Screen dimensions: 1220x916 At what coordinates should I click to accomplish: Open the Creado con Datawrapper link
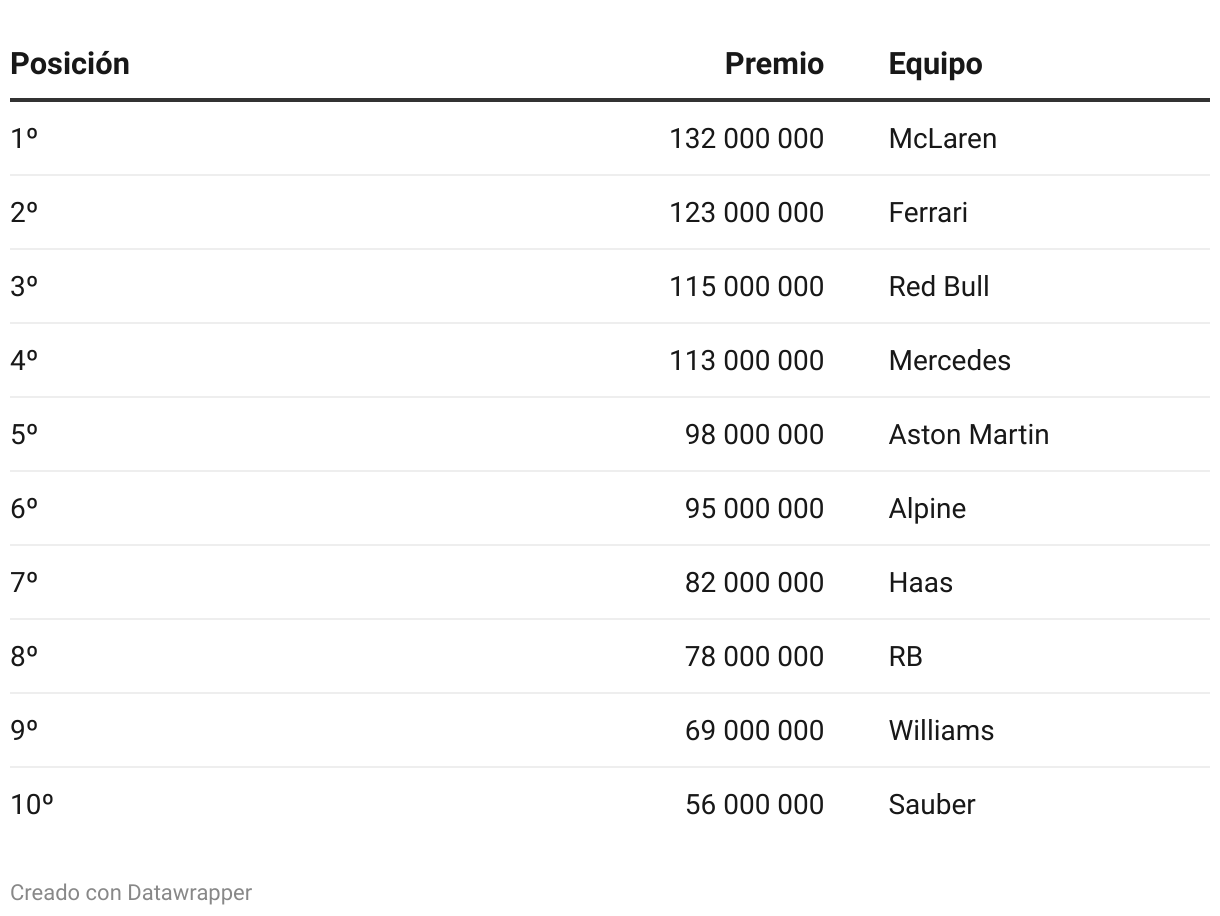pos(131,892)
